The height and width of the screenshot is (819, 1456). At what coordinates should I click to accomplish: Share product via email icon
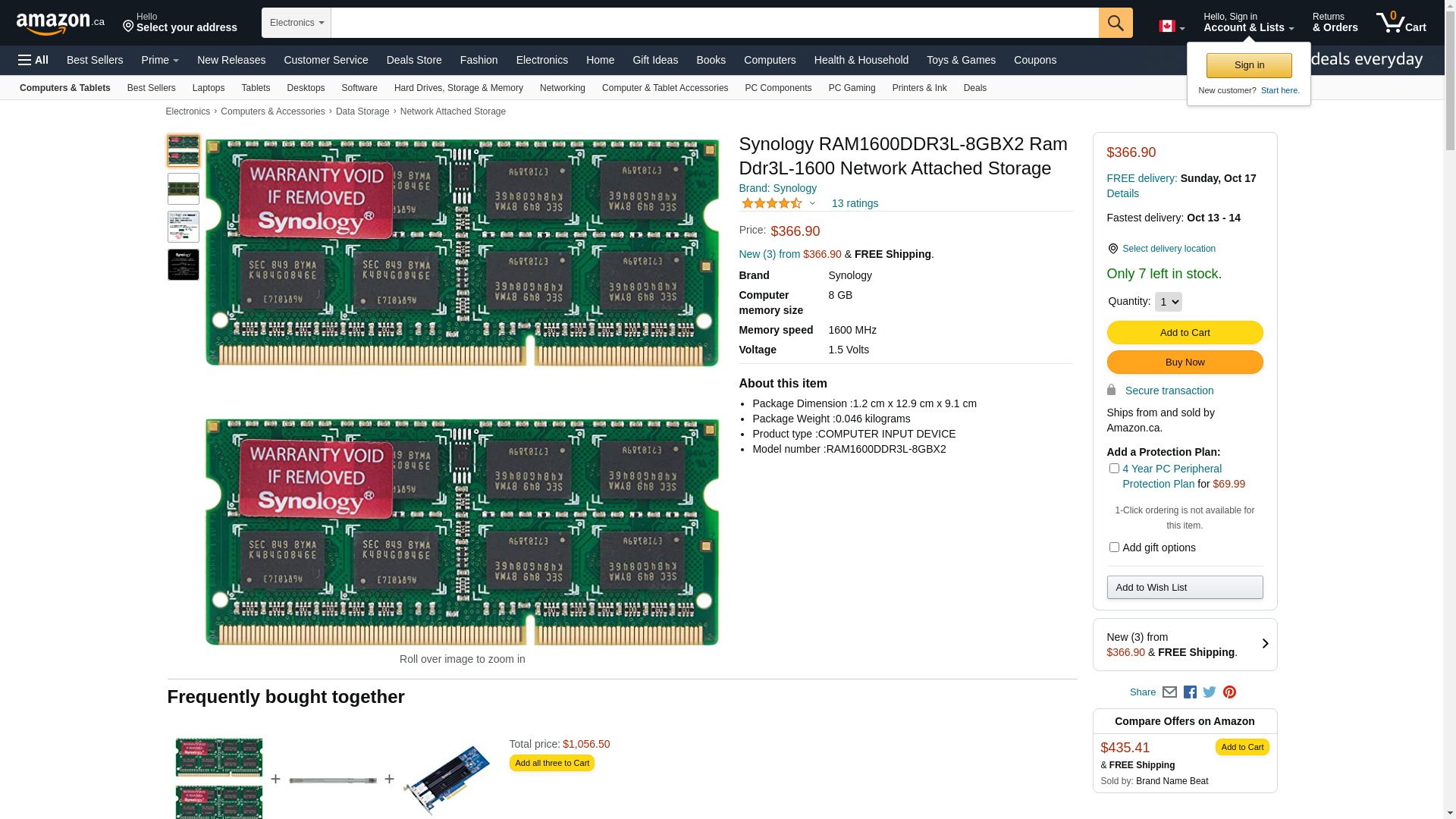click(x=1169, y=692)
